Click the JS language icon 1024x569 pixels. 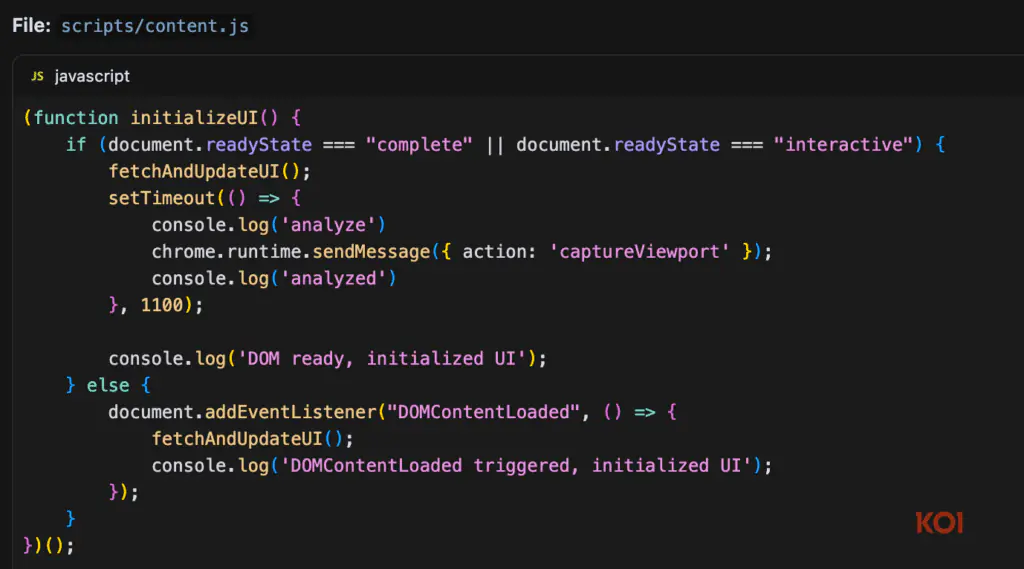pyautogui.click(x=37, y=76)
